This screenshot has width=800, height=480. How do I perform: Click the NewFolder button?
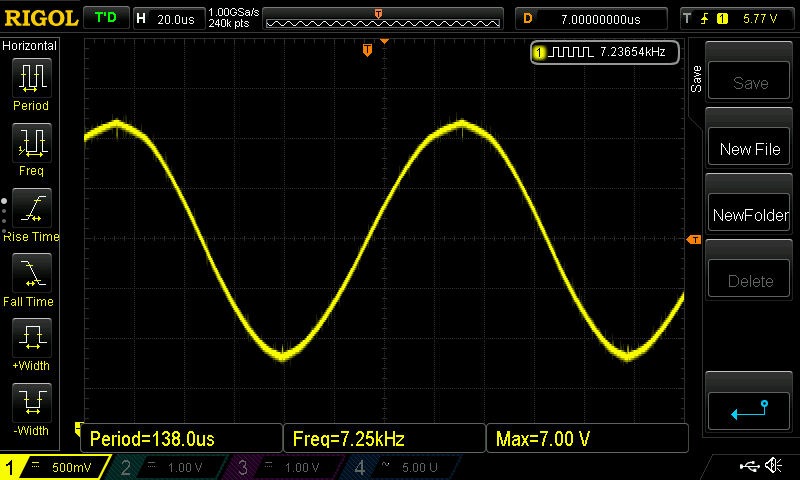point(749,212)
